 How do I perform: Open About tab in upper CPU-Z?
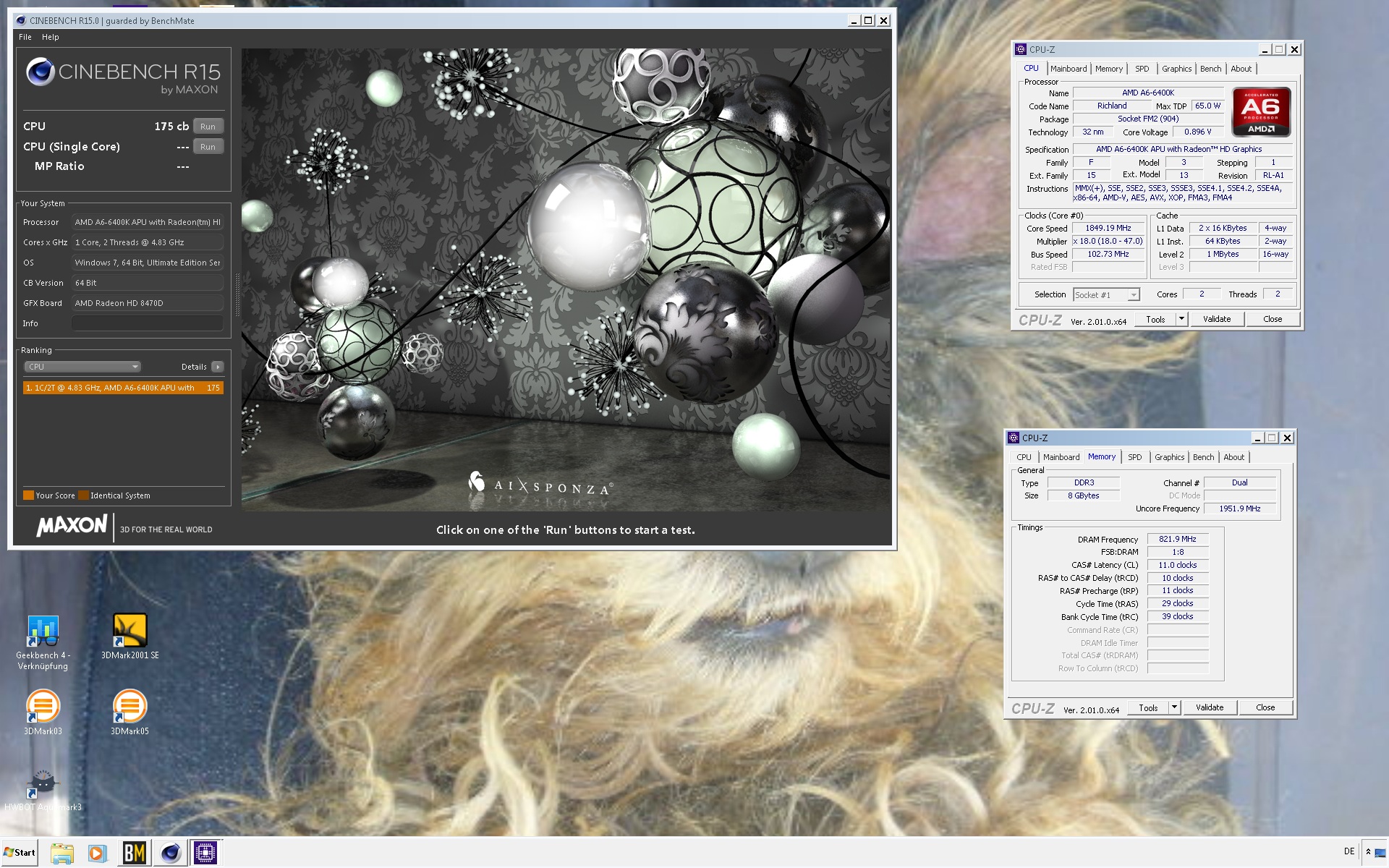(x=1241, y=69)
